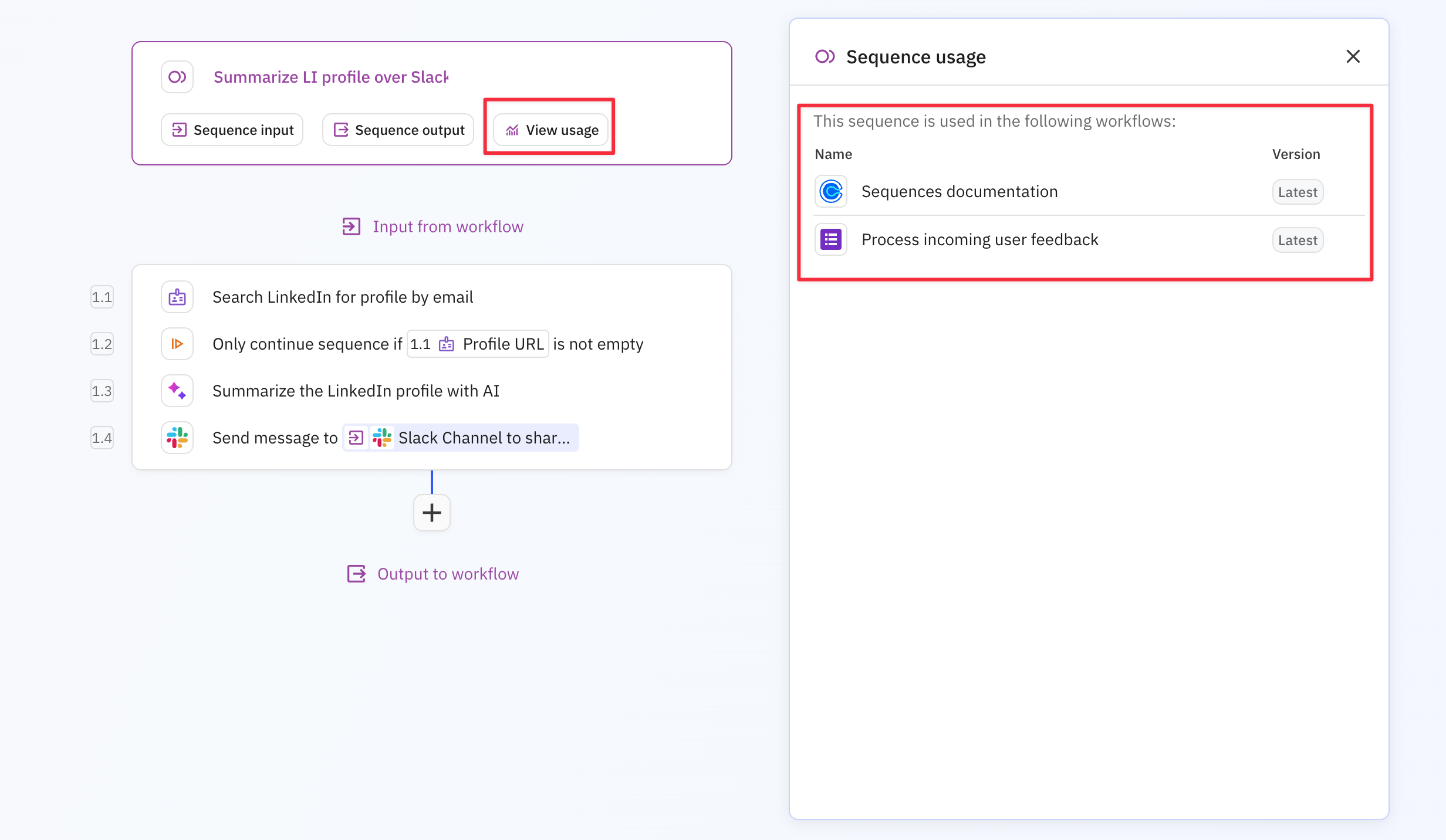Edit the Summarize LI profile over Slack title
This screenshot has height=840, width=1446.
pyautogui.click(x=331, y=76)
